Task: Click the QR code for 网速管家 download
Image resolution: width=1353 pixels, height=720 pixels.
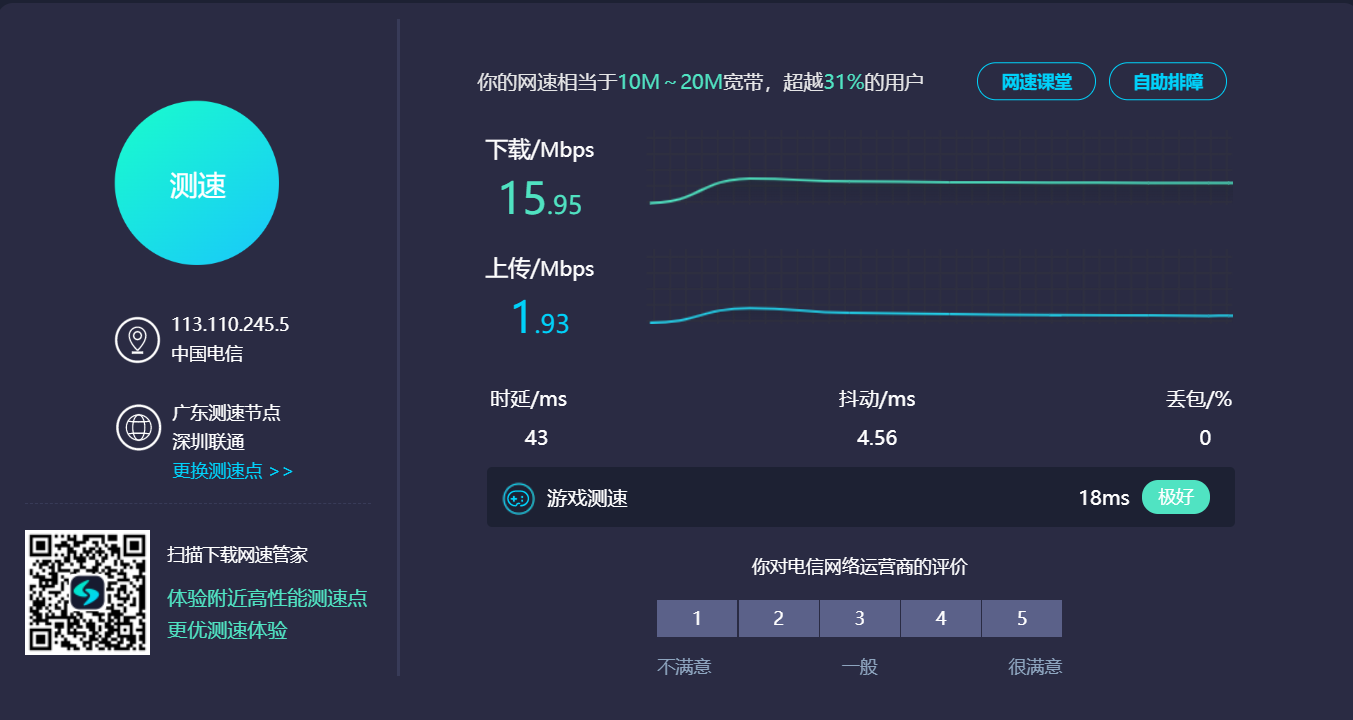Action: pyautogui.click(x=87, y=593)
